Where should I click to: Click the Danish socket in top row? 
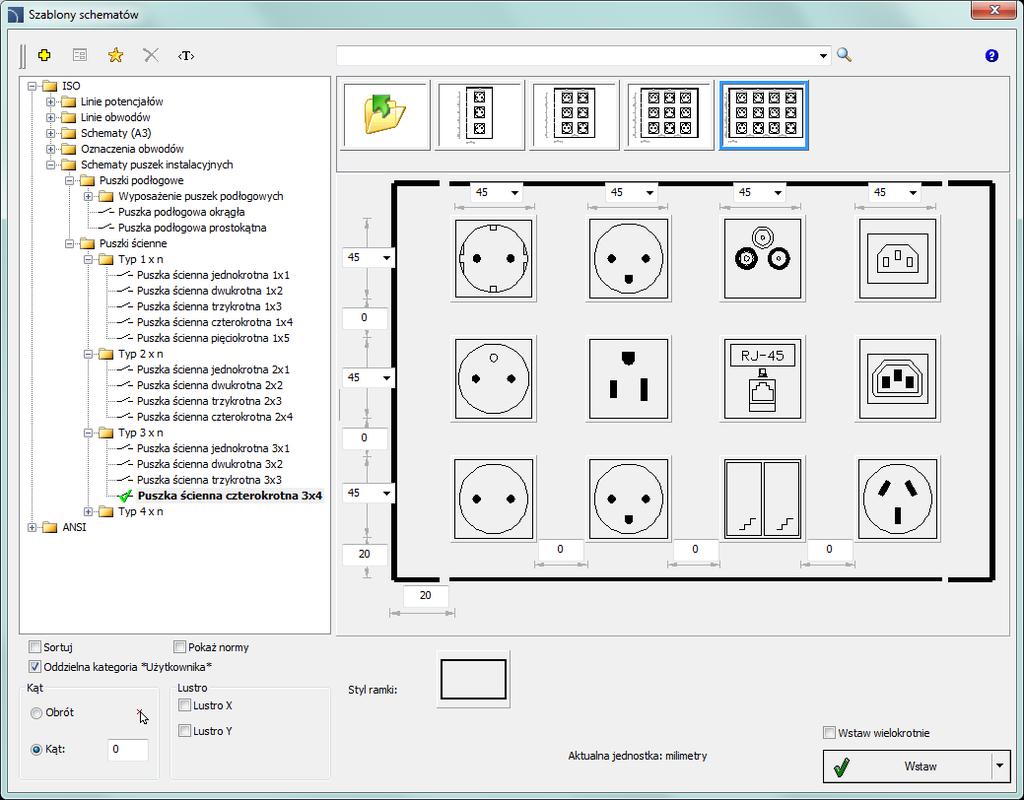628,259
